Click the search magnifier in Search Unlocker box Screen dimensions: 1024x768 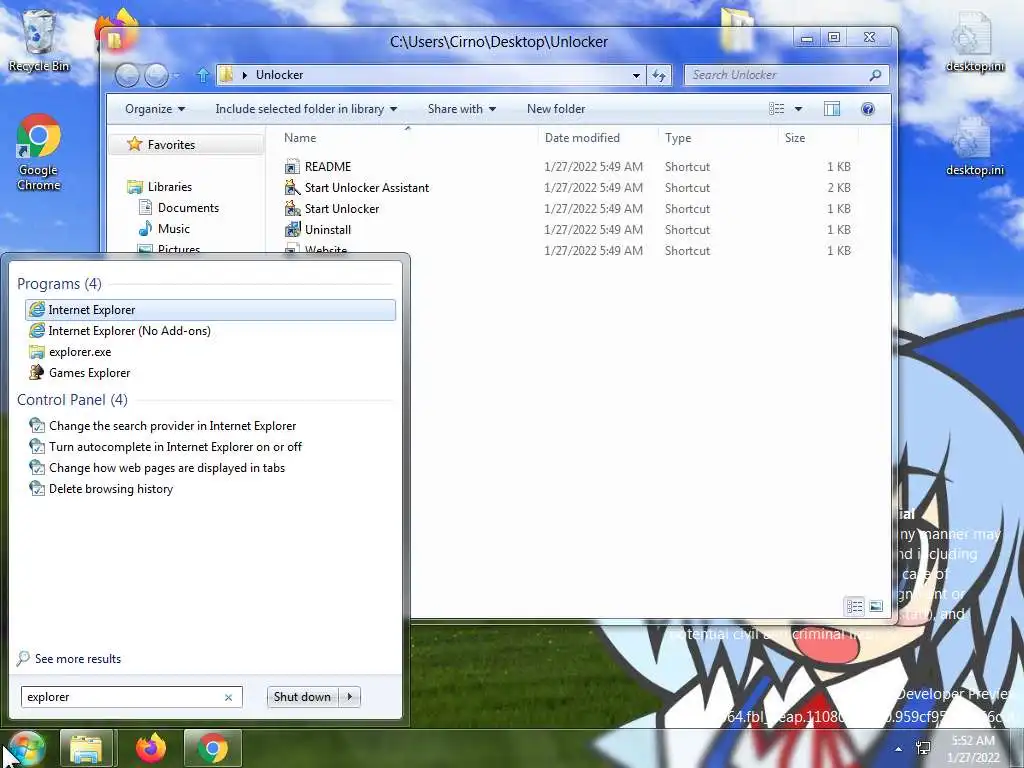pos(875,75)
